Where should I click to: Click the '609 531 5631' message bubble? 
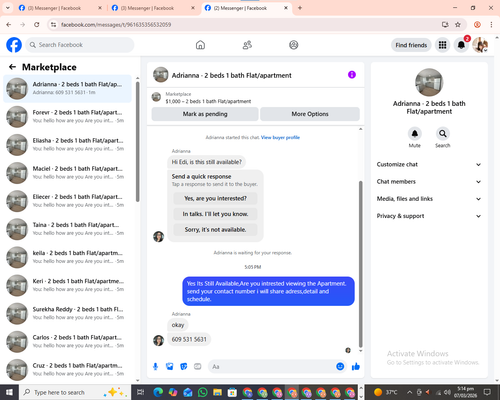(189, 339)
